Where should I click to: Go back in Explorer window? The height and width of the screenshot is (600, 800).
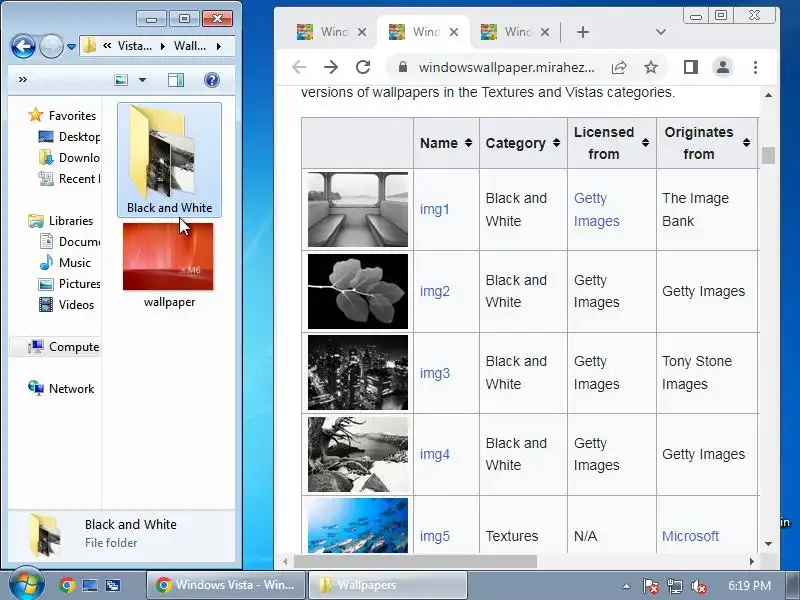[x=23, y=47]
